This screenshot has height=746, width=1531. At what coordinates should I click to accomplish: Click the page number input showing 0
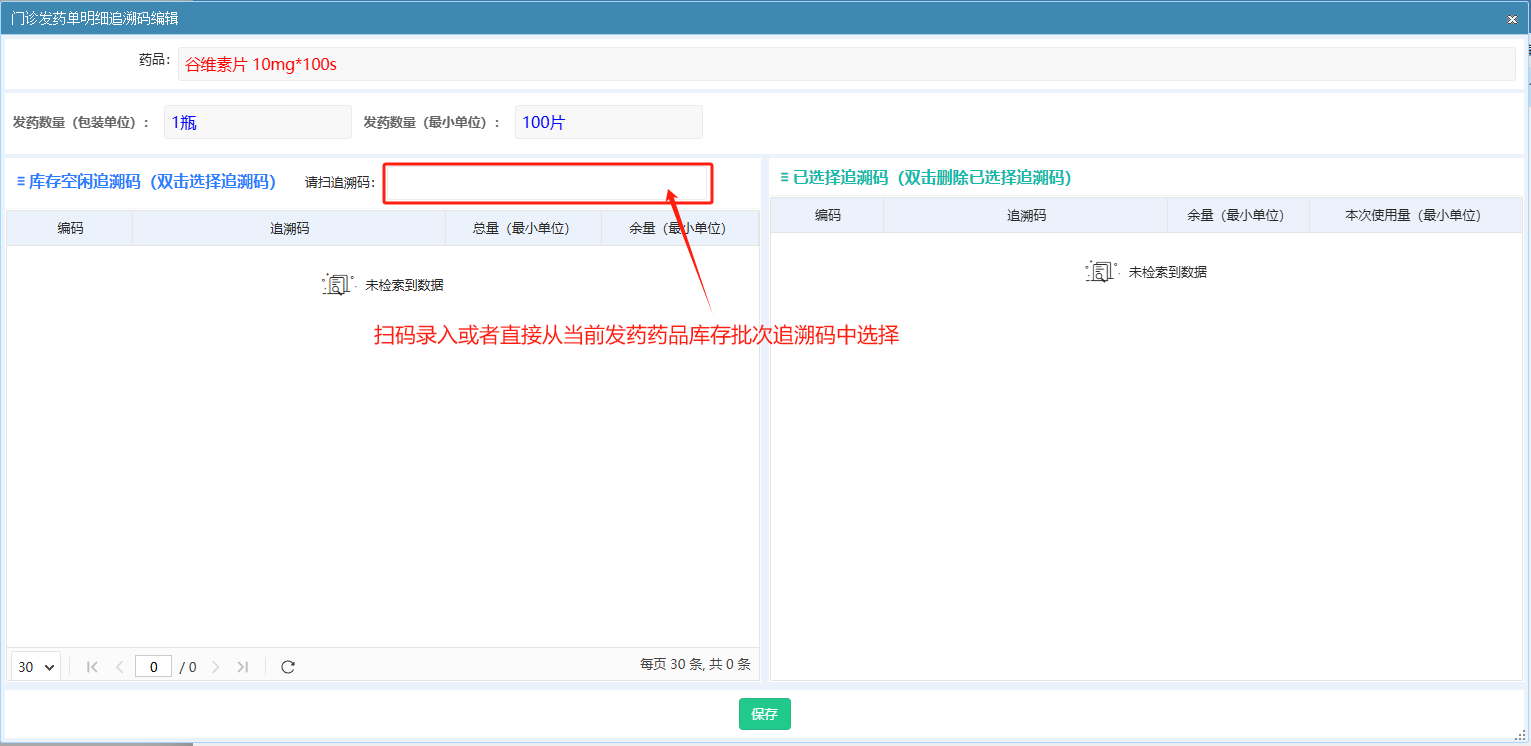click(153, 667)
